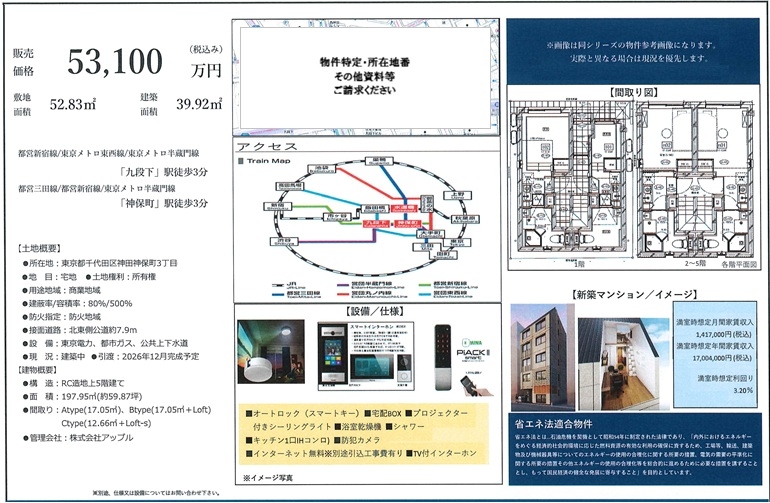The image size is (770, 503).
Task: Click the monthly rent figure 1,417,000円
Action: pyautogui.click(x=724, y=334)
